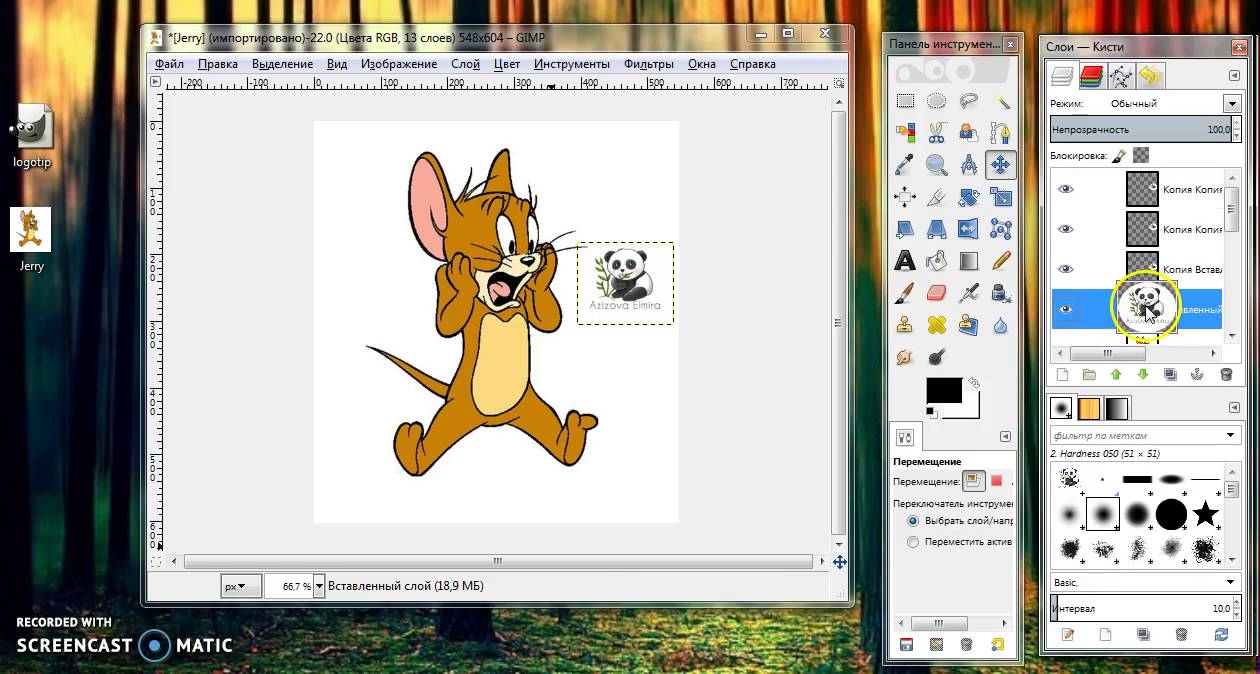Anchor the floating layer

[1198, 375]
